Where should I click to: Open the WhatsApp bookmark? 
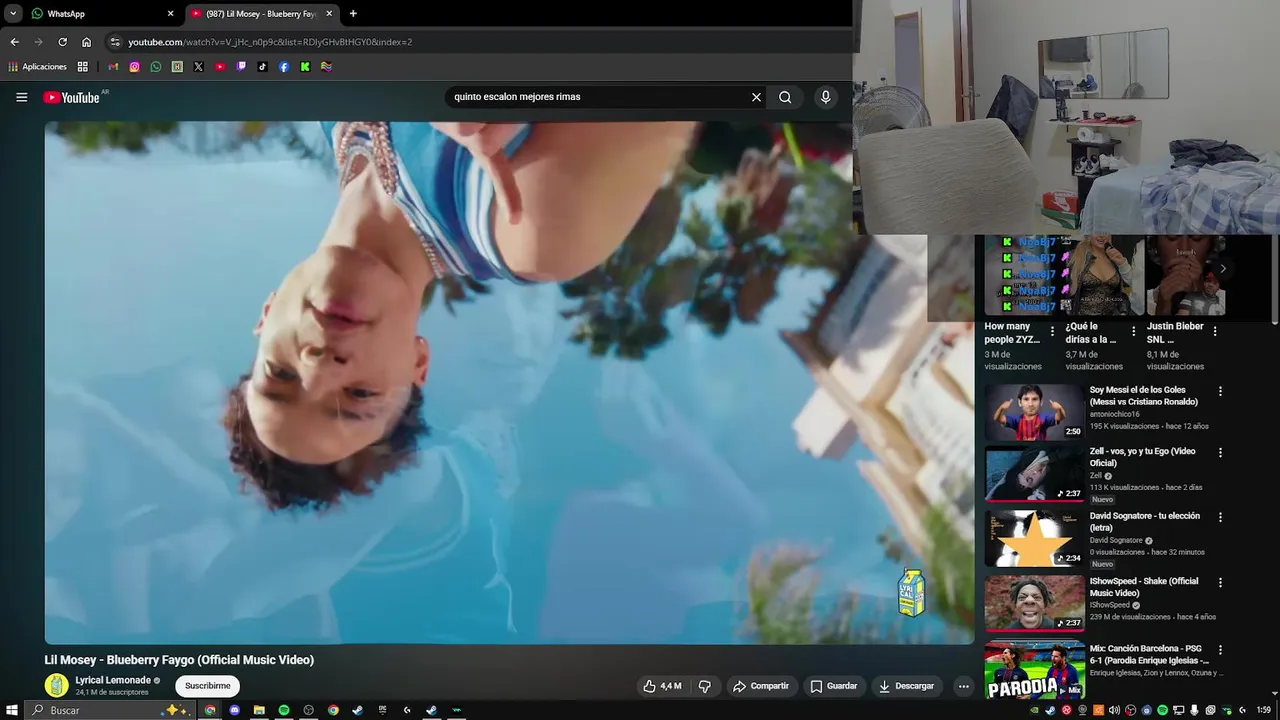pos(156,67)
